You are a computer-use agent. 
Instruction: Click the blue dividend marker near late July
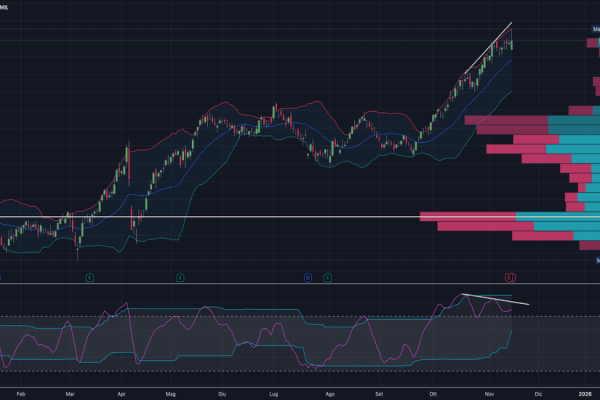click(308, 276)
